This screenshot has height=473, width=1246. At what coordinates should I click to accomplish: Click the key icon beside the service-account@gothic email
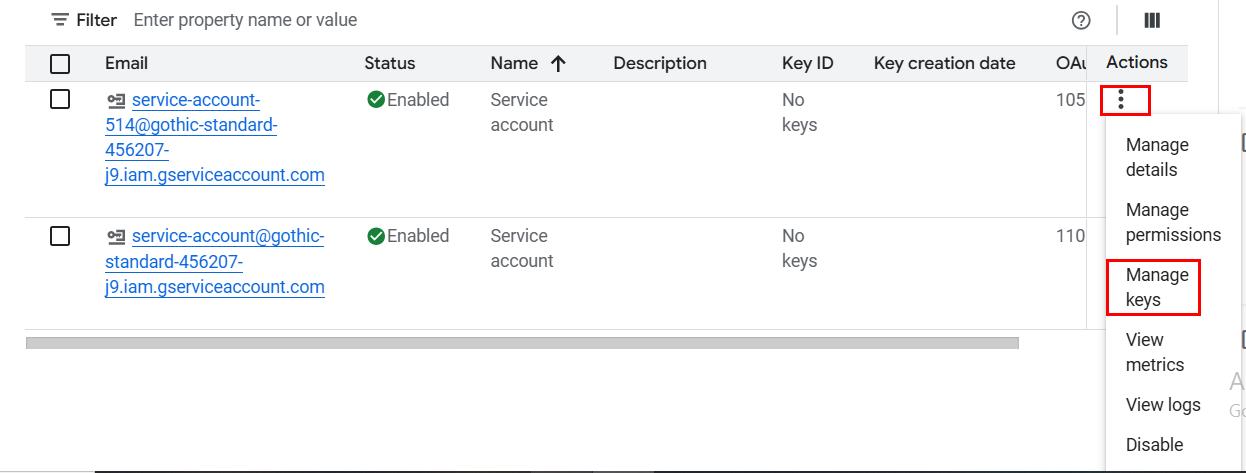point(116,237)
